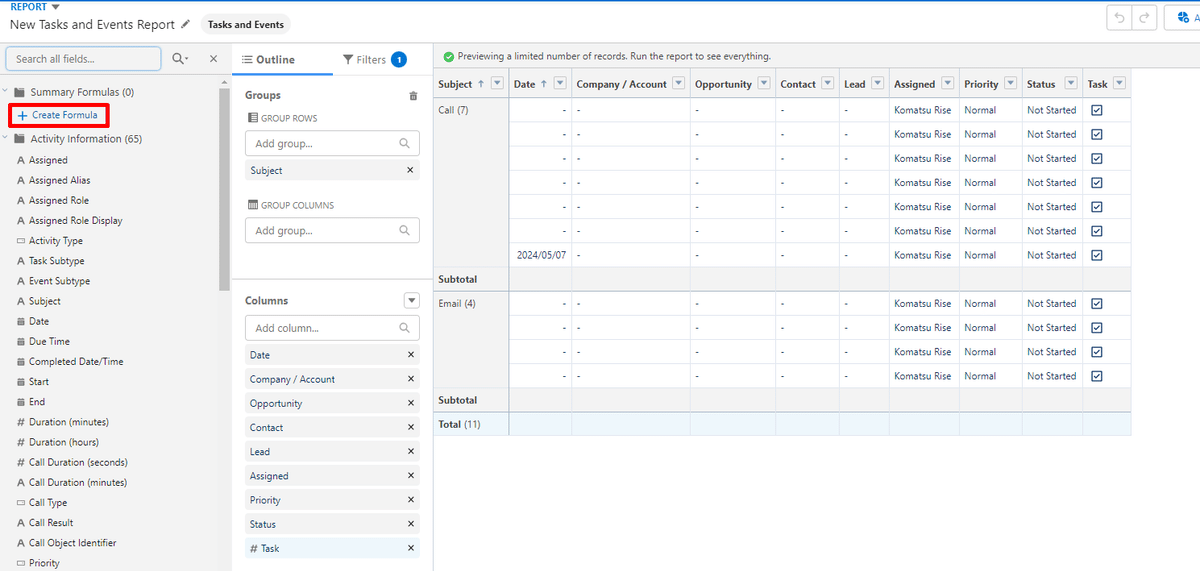1200x571 pixels.
Task: Select Due Time field in list
Action: point(49,341)
